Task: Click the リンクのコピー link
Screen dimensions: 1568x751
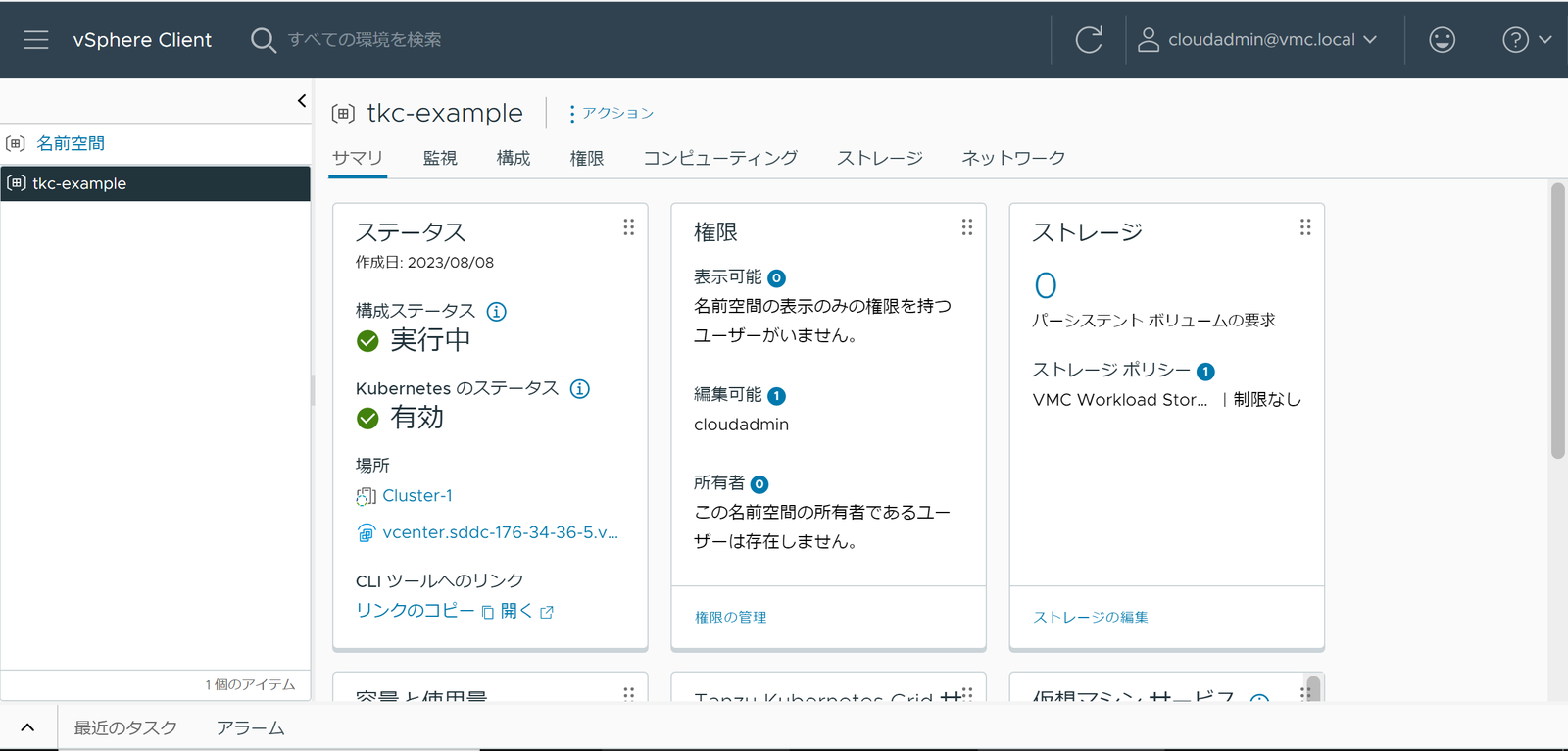Action: pos(416,611)
